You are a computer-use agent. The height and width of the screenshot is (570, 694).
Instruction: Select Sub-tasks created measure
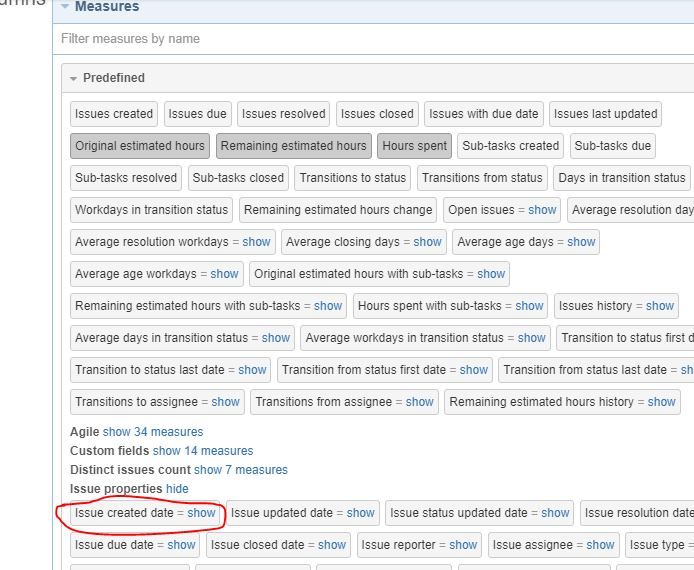510,146
